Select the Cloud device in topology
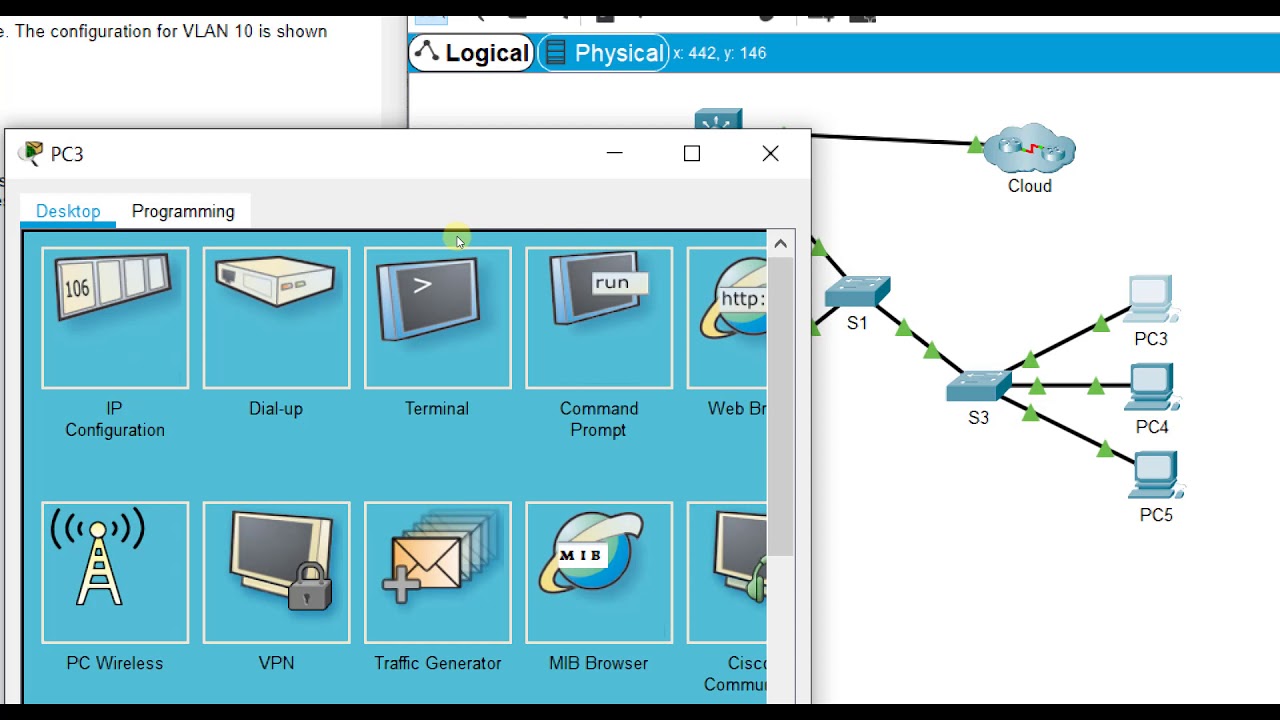The width and height of the screenshot is (1280, 720). [x=1029, y=149]
